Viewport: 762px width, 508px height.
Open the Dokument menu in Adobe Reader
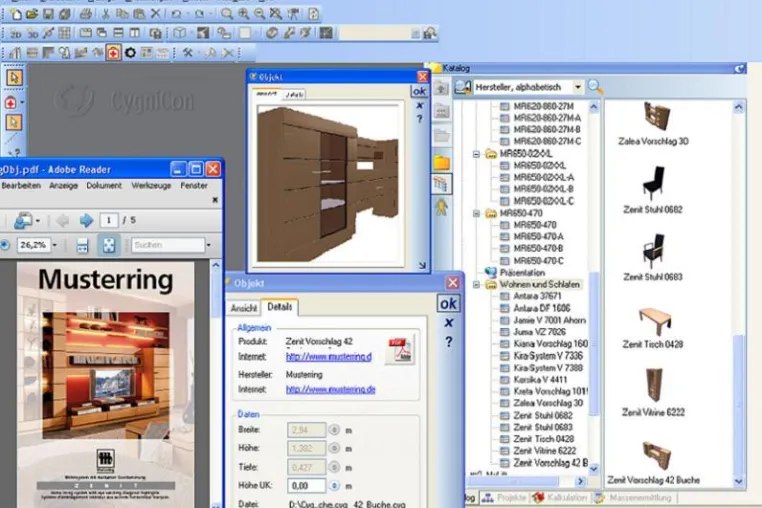click(x=104, y=186)
